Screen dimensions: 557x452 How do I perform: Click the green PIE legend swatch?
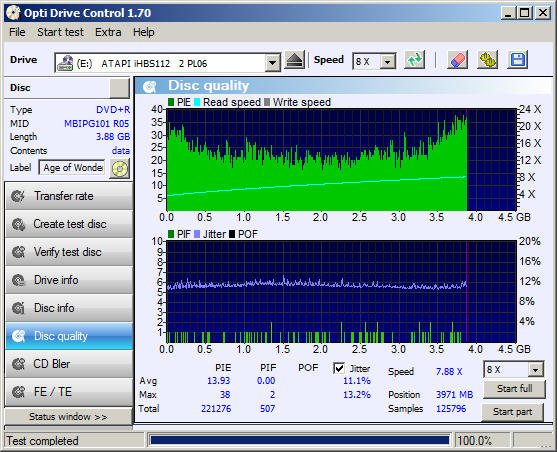pos(171,102)
